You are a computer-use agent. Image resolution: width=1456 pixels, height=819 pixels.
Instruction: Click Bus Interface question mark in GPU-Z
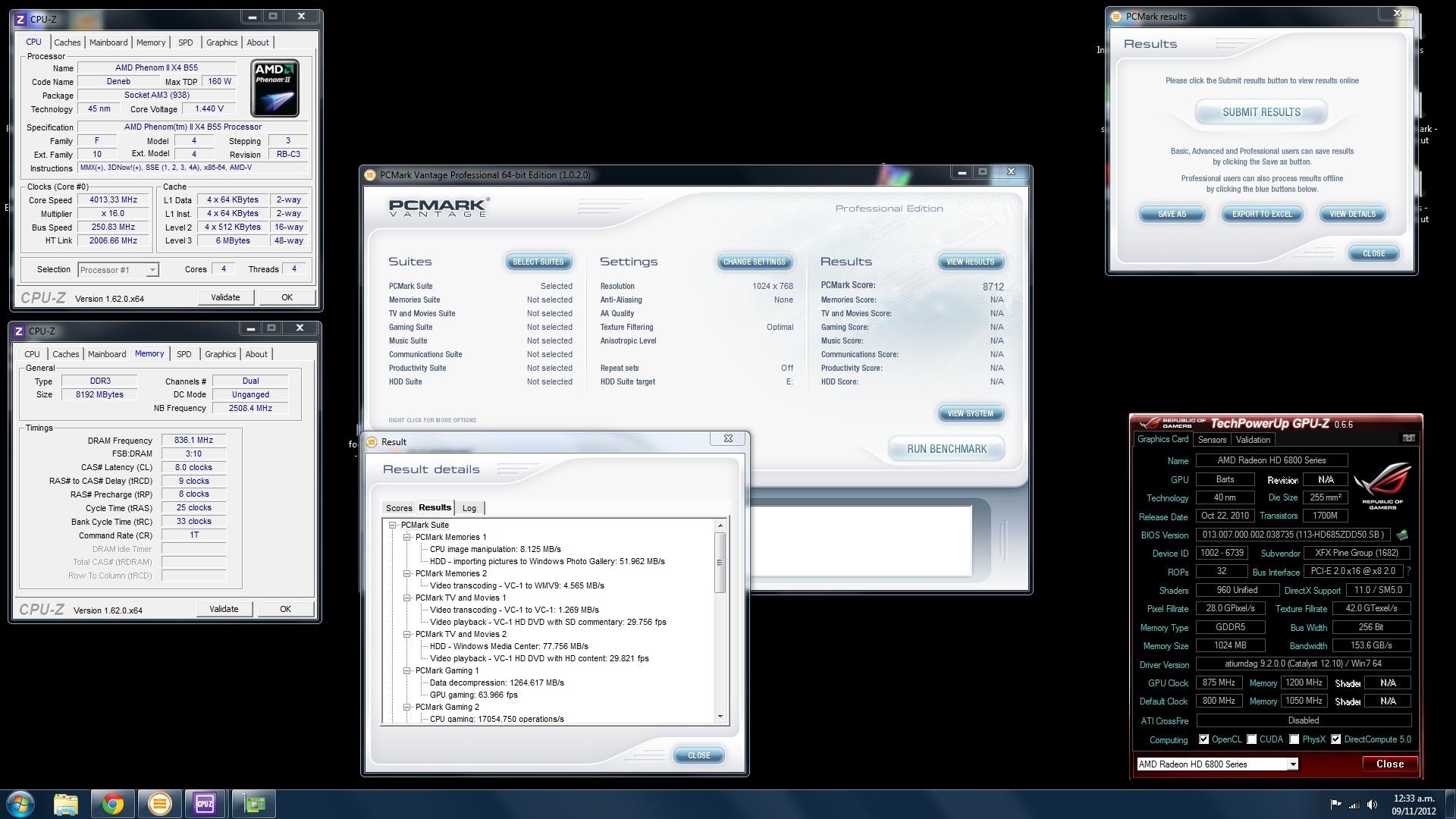pos(1408,572)
